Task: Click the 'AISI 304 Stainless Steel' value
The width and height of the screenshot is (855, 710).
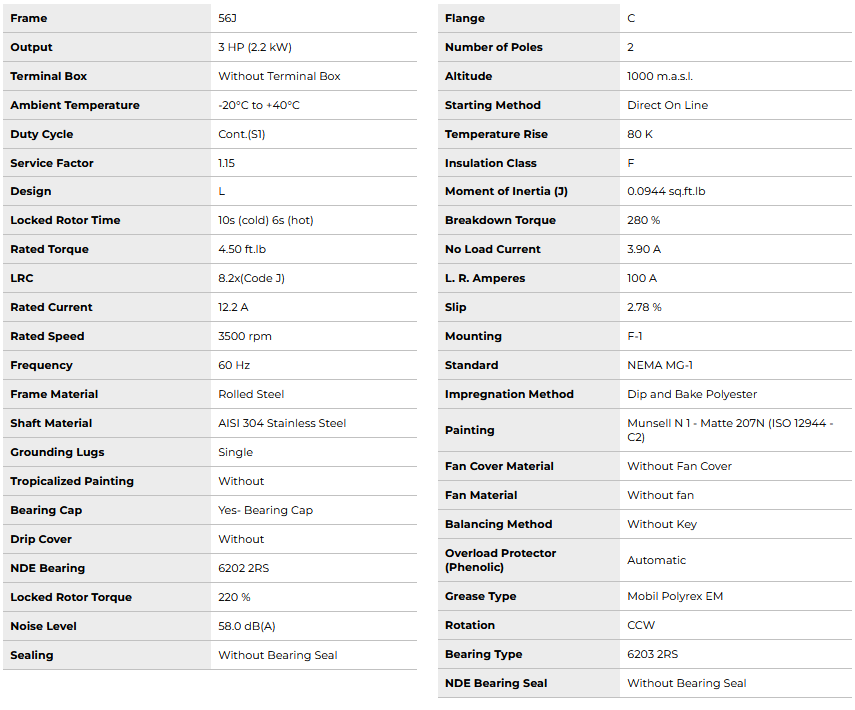Action: point(282,423)
